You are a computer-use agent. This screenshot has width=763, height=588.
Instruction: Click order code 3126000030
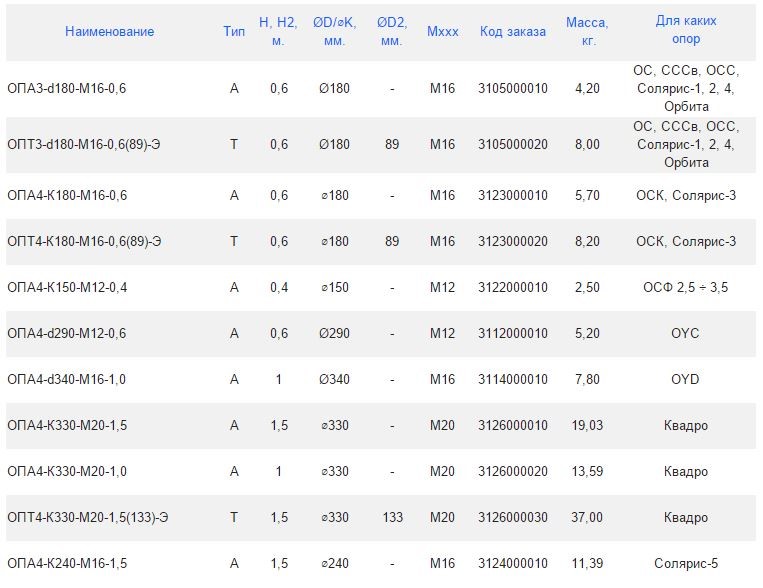(x=513, y=517)
